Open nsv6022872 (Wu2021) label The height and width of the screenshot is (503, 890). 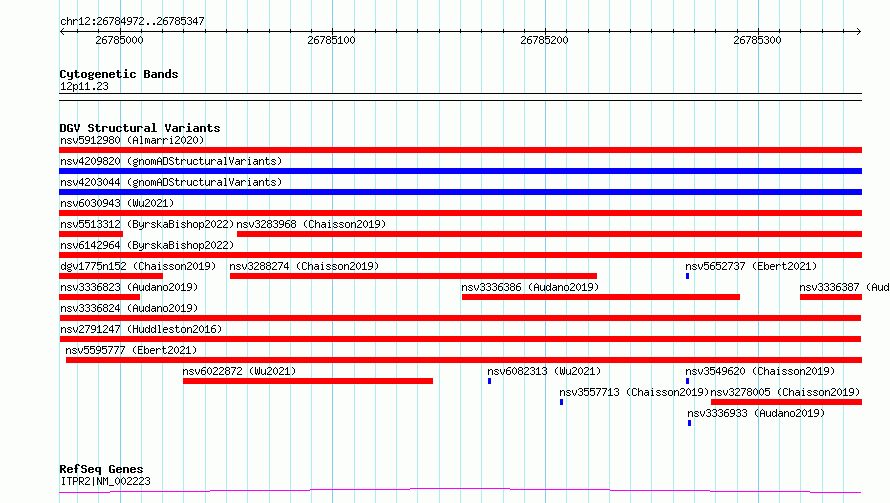239,371
